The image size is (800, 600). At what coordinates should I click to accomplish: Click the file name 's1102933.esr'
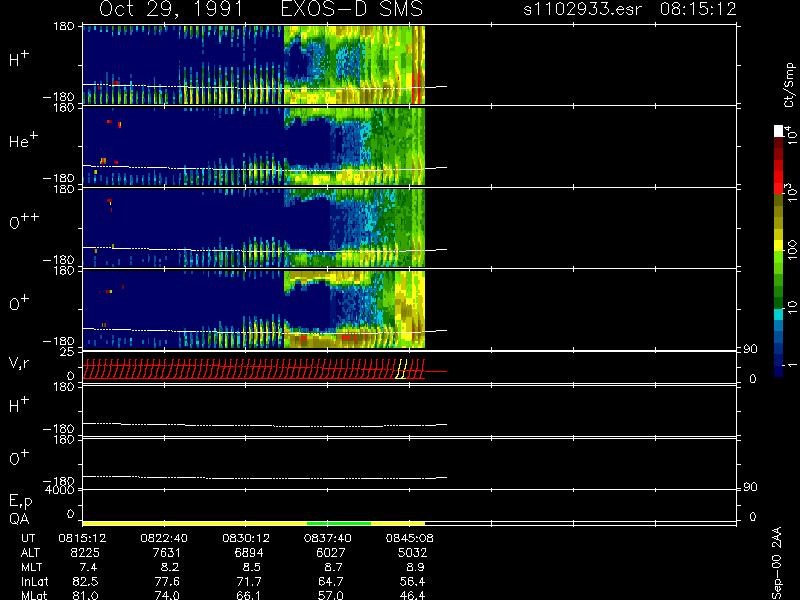pos(582,9)
